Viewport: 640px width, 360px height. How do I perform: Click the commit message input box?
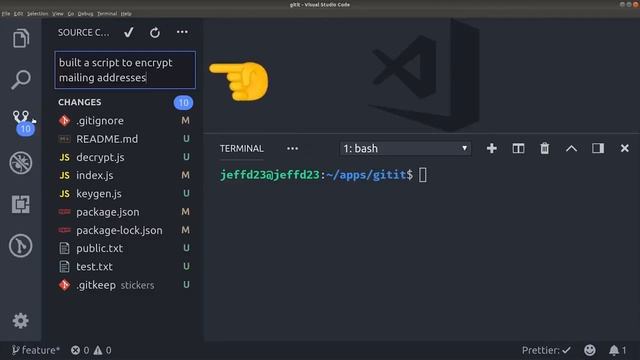[x=125, y=70]
